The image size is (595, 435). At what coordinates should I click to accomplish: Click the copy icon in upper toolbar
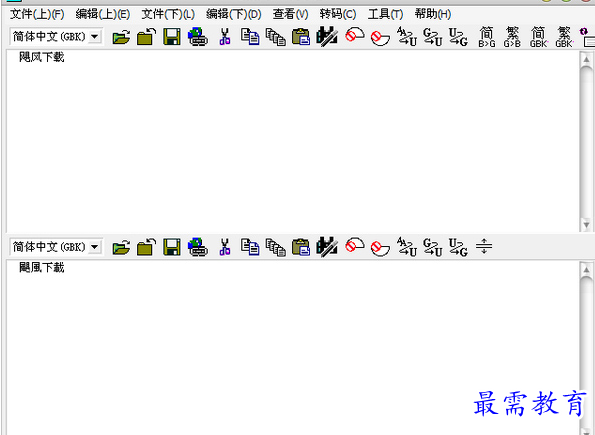pyautogui.click(x=250, y=37)
